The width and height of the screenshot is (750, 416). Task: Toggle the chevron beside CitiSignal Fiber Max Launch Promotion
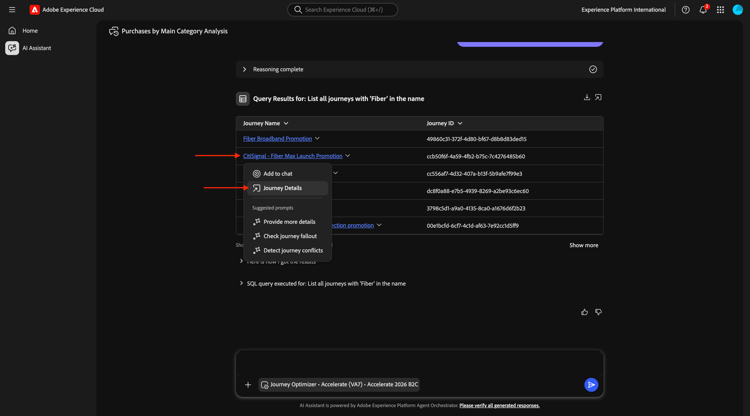(348, 156)
